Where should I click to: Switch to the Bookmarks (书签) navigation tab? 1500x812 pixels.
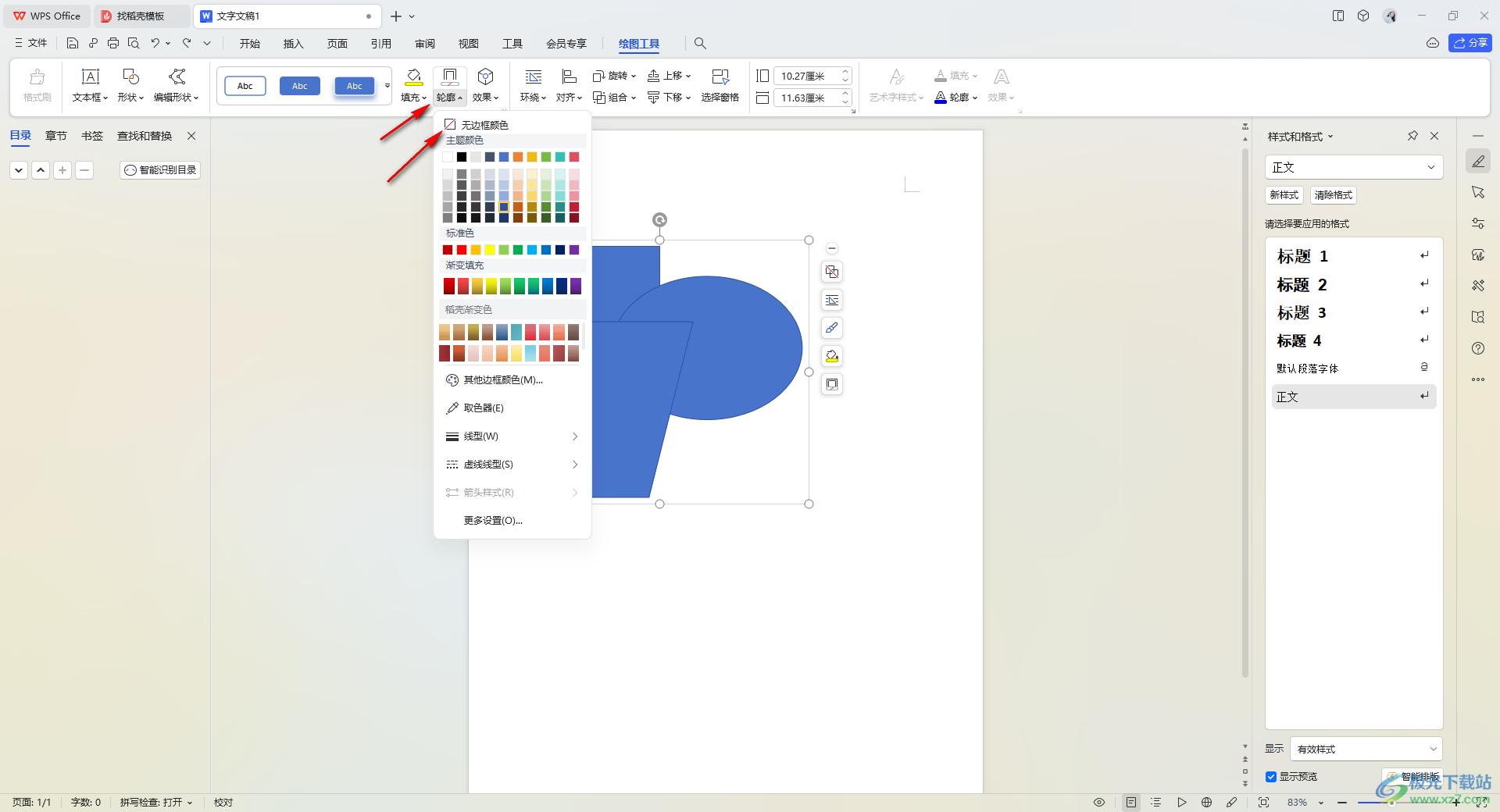(x=92, y=136)
